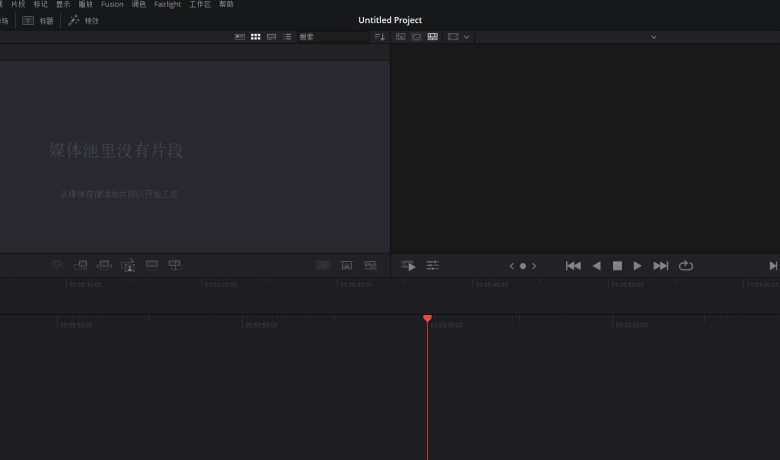Click the media pool 搜索 search field
The width and height of the screenshot is (780, 460).
coord(333,37)
